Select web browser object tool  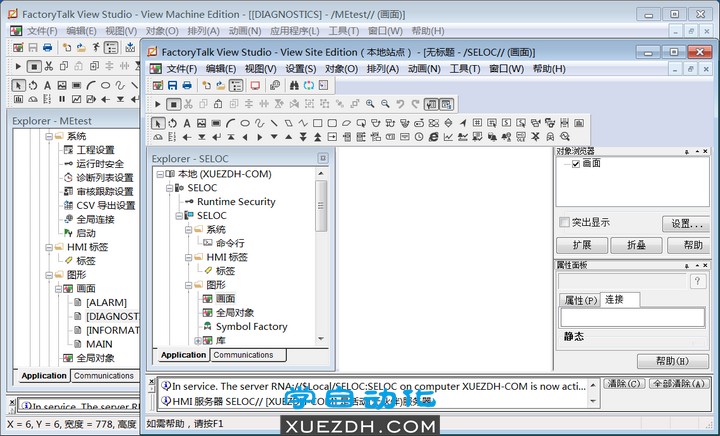(433, 137)
